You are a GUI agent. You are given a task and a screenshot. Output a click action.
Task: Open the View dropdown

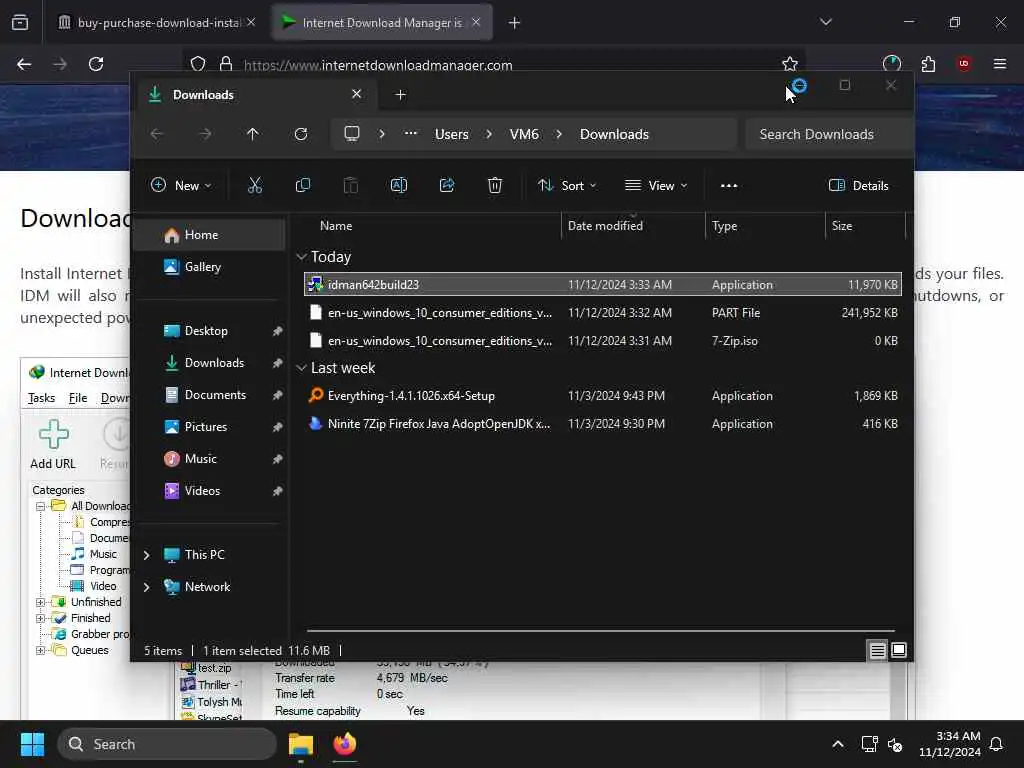coord(656,185)
